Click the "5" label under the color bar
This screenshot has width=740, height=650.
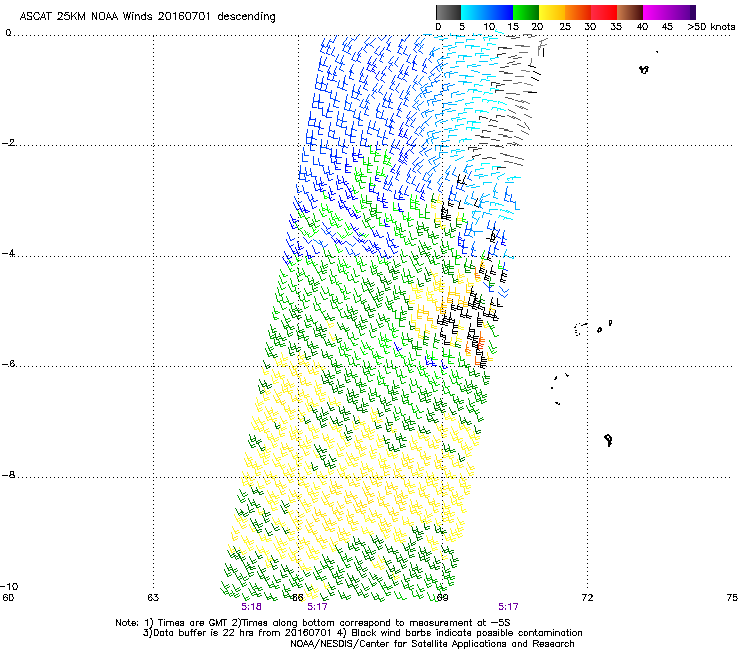tap(462, 27)
